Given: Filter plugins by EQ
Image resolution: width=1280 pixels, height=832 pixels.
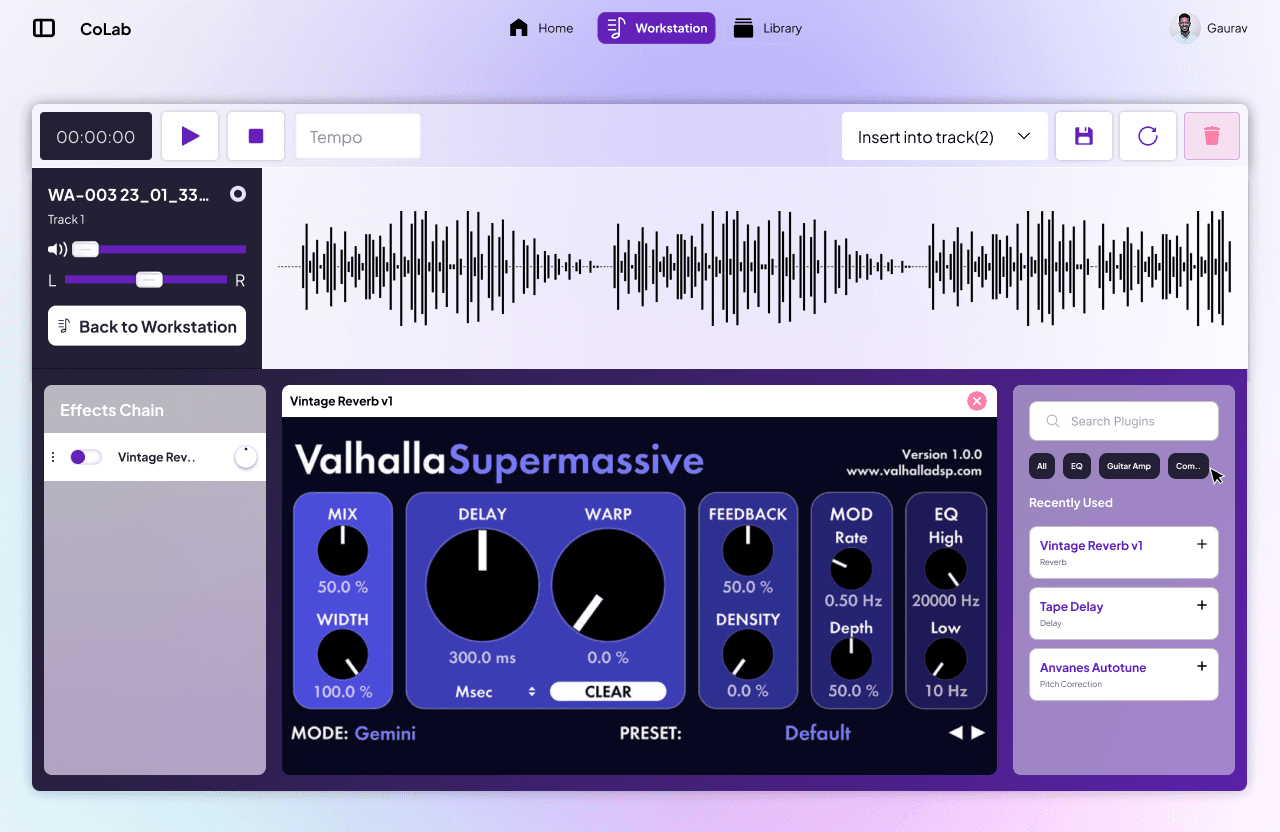Looking at the screenshot, I should point(1077,466).
